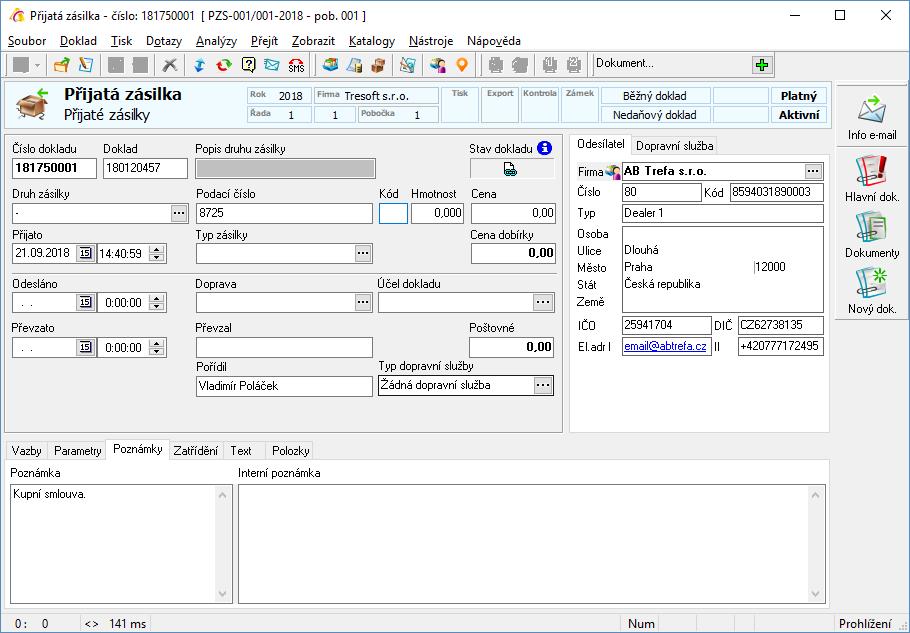Switch to the Parametry tab
Image resolution: width=910 pixels, height=633 pixels.
tap(78, 451)
